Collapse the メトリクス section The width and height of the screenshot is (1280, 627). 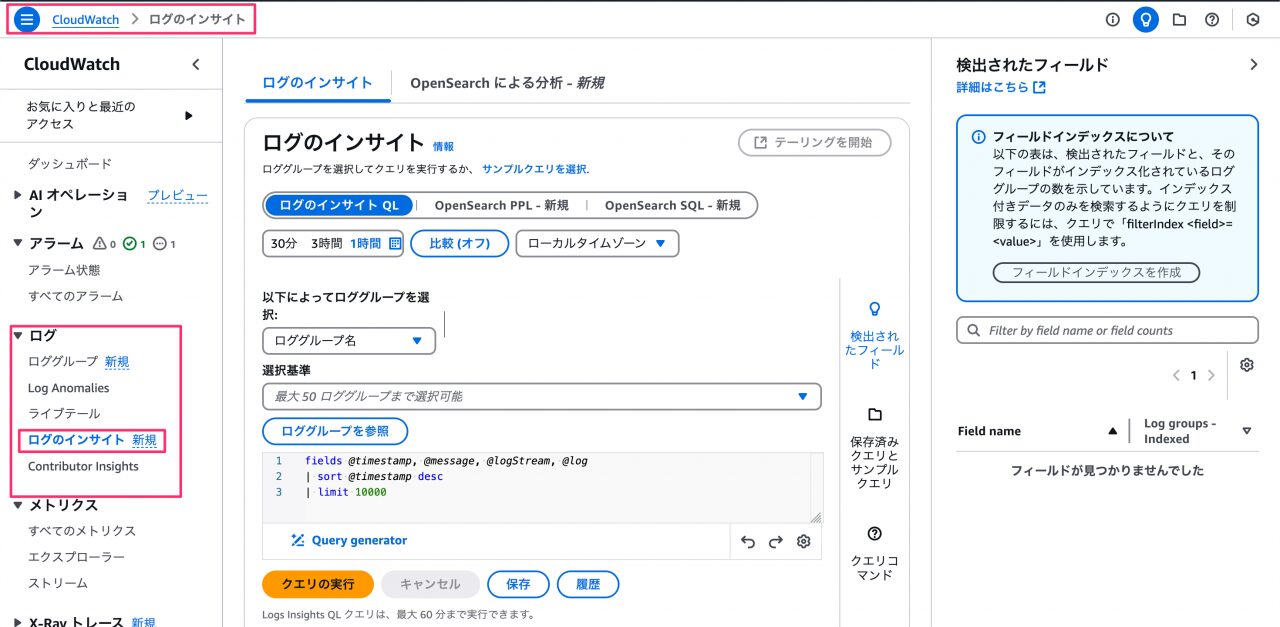(18, 505)
